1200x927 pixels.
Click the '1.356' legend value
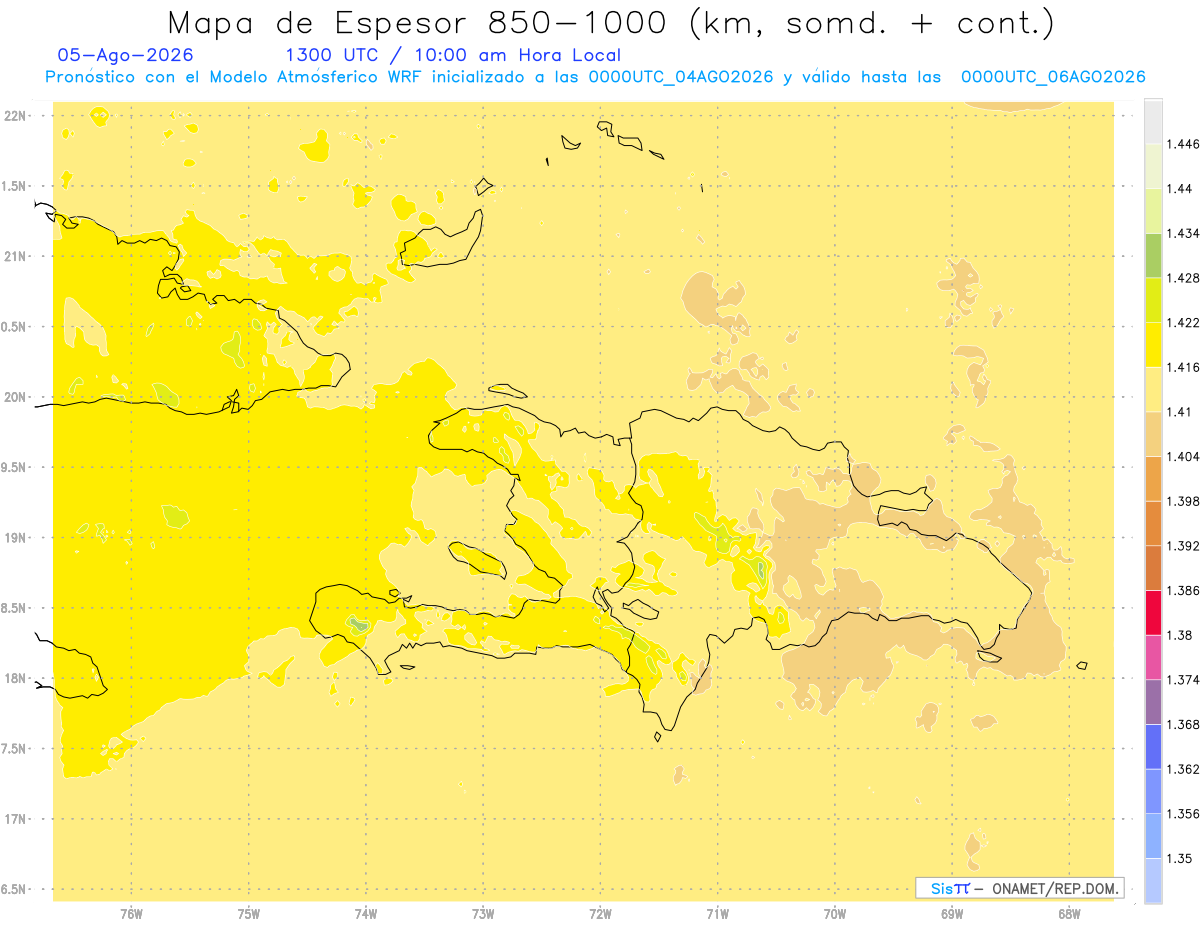[1183, 814]
